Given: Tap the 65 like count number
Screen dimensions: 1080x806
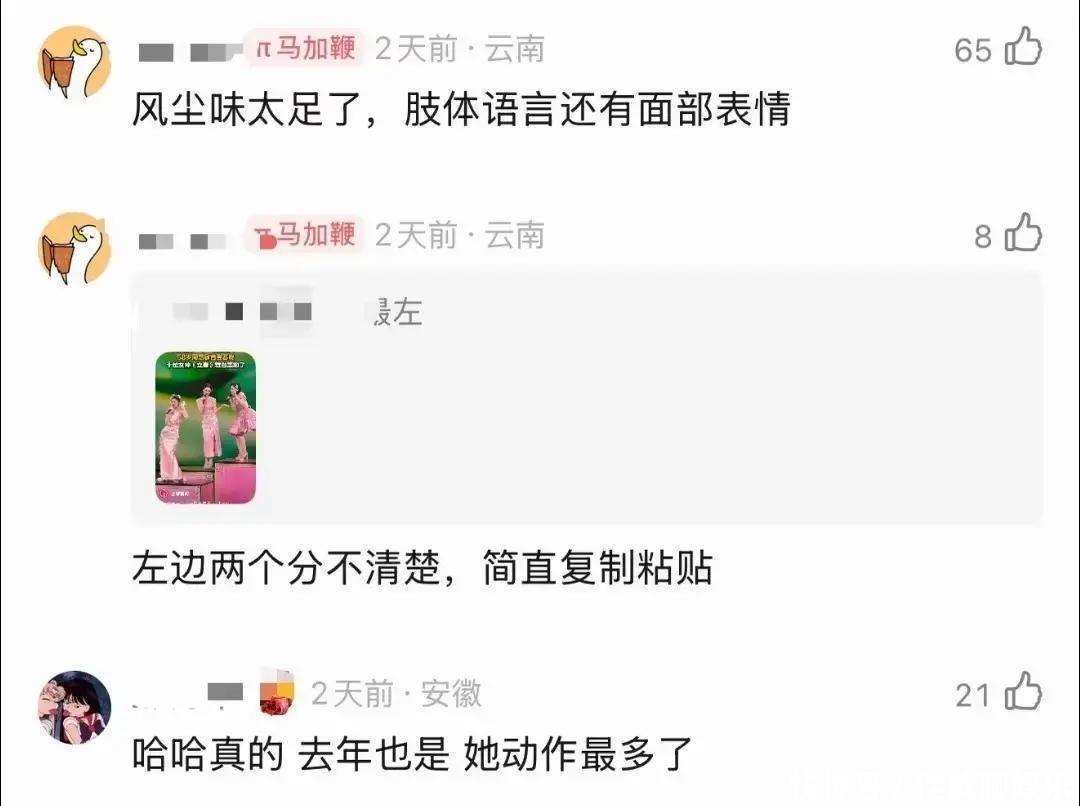Looking at the screenshot, I should tap(973, 50).
